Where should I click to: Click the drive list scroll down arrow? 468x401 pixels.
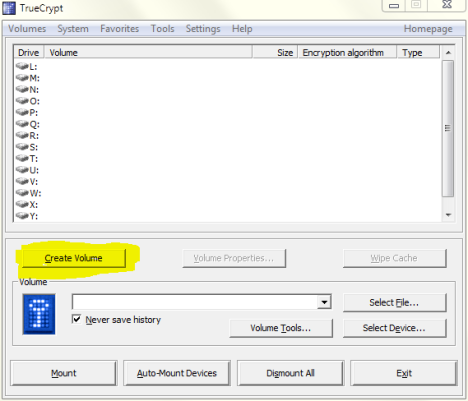448,215
